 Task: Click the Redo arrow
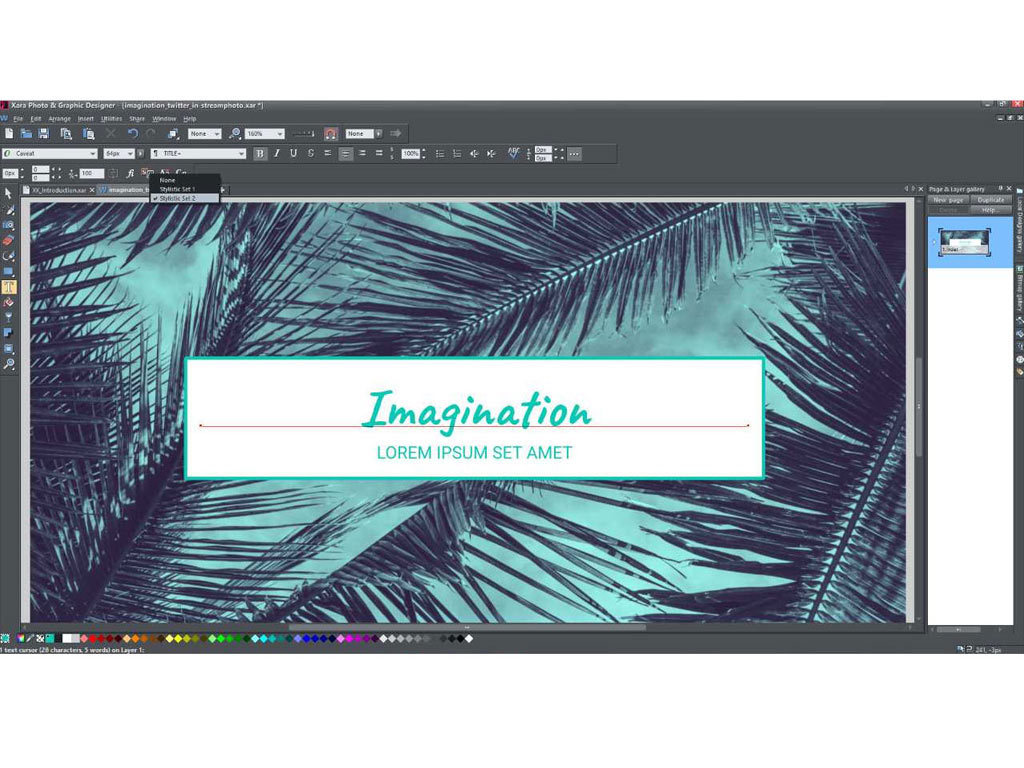151,134
